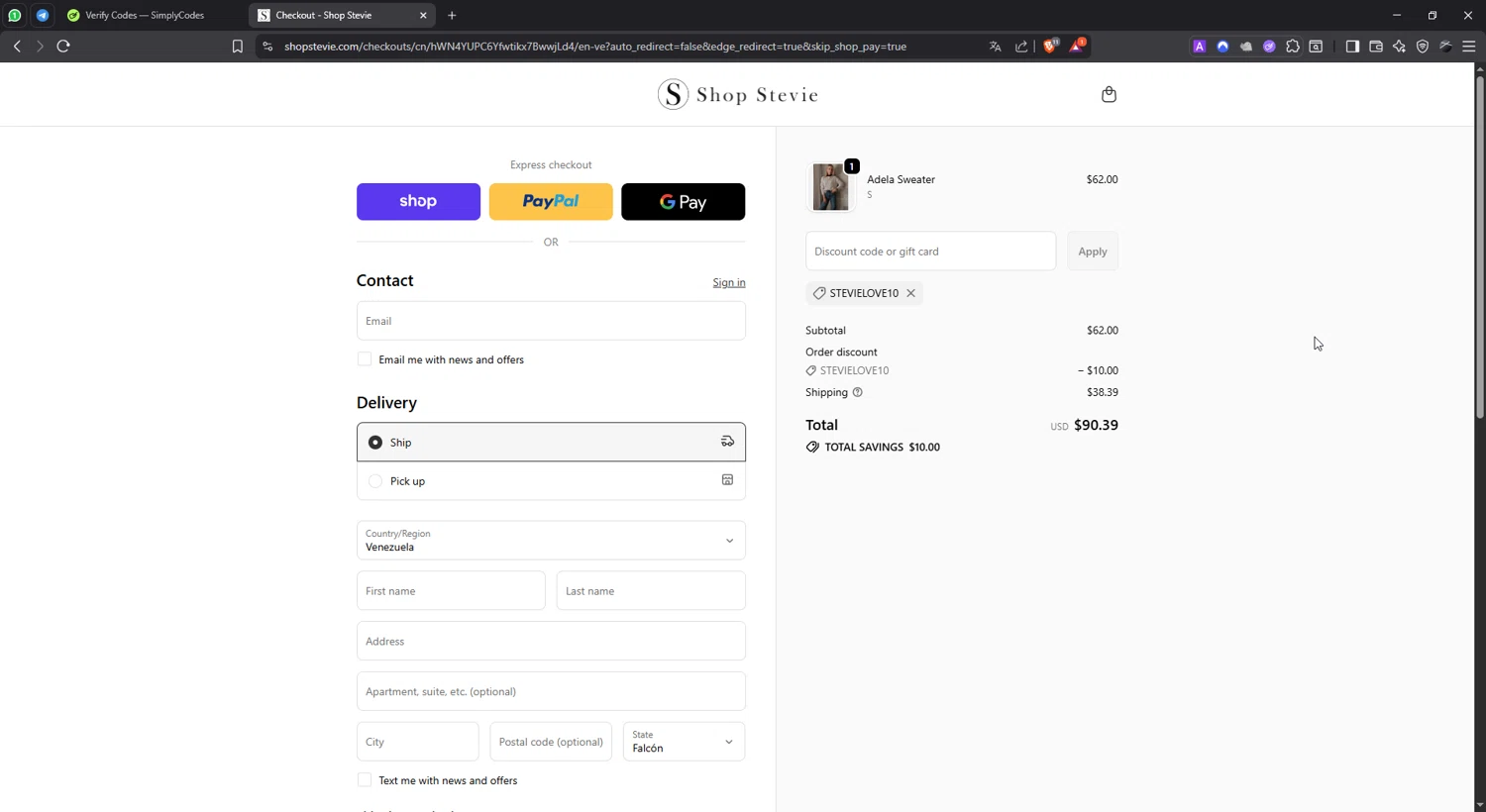Click the Brave VPN shield icon

click(1423, 47)
